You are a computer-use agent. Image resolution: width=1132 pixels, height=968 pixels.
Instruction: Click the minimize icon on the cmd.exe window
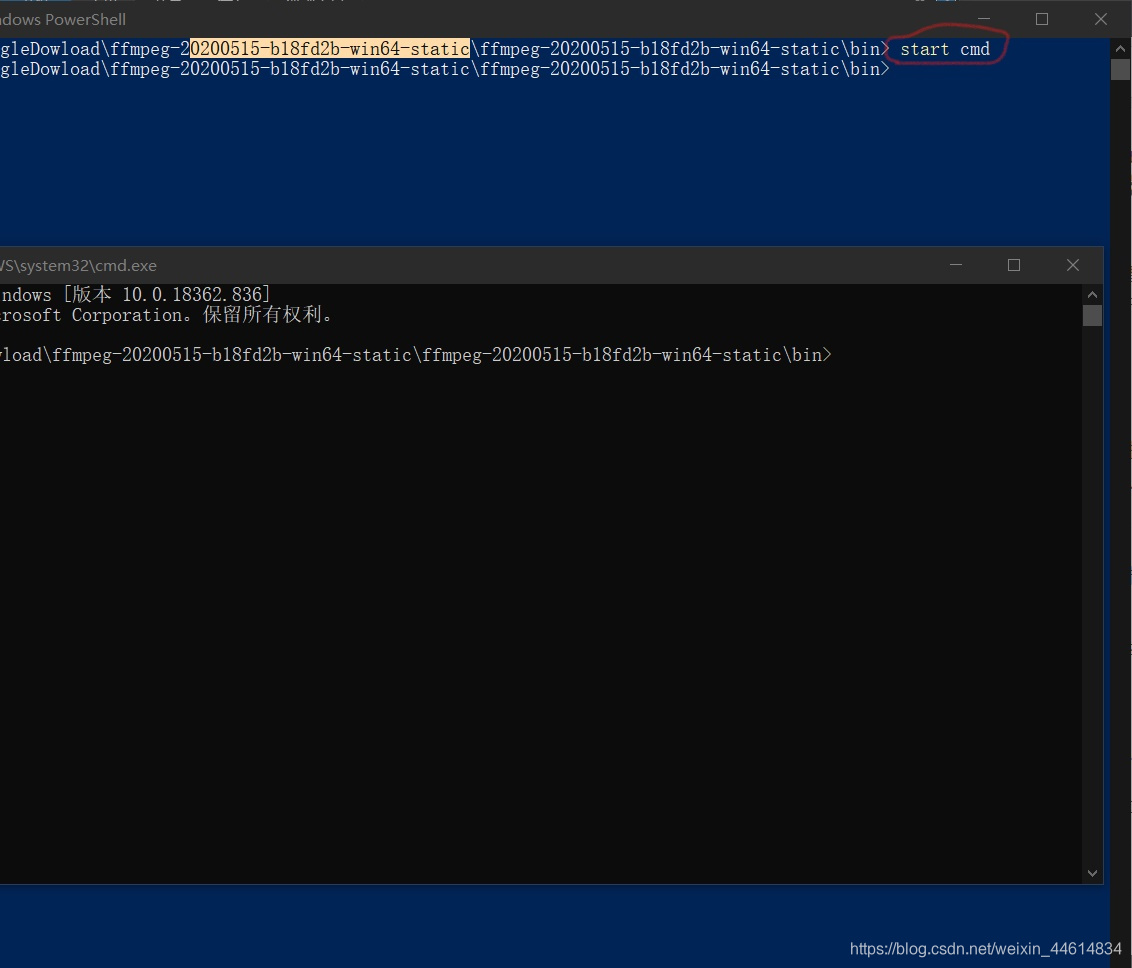tap(955, 265)
